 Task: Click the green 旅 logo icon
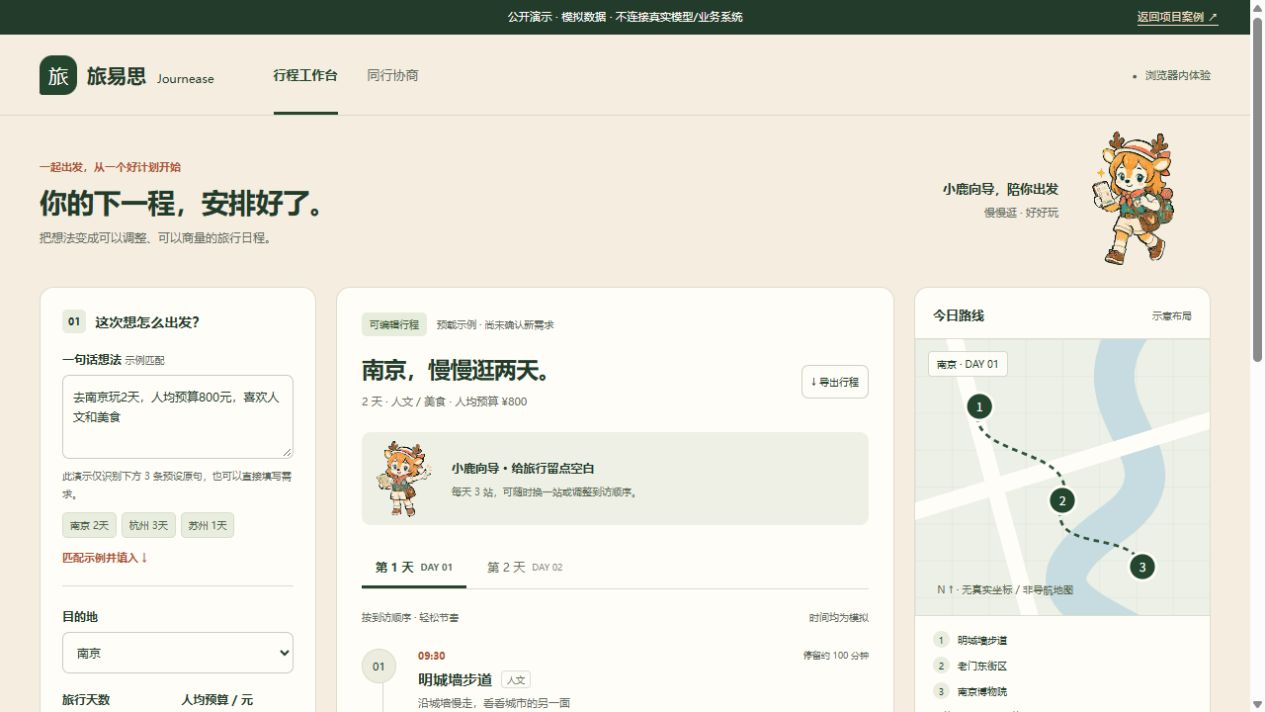click(x=58, y=75)
